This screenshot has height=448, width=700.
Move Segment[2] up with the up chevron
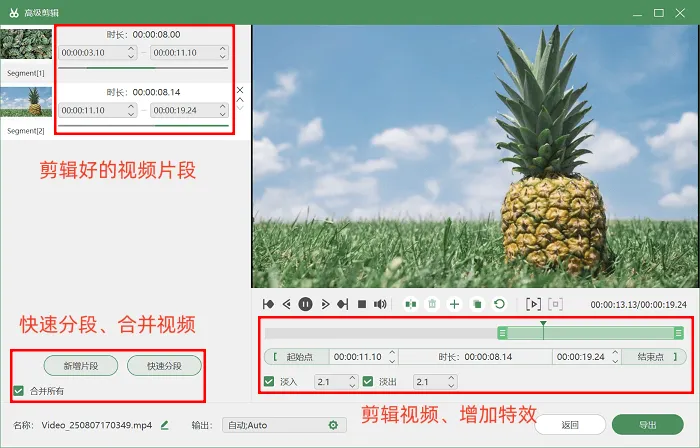point(240,100)
